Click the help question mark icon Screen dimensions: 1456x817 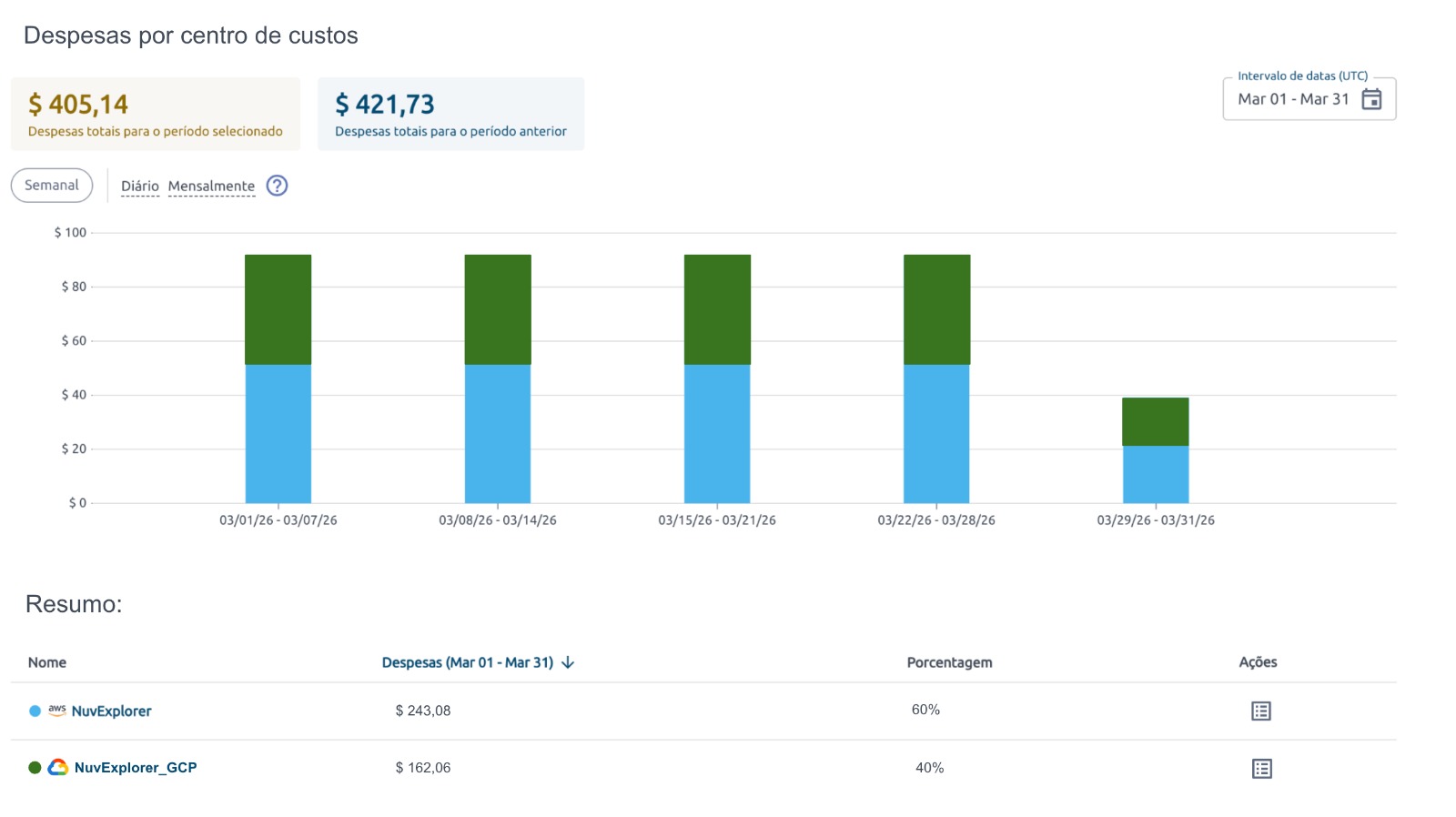pyautogui.click(x=277, y=186)
